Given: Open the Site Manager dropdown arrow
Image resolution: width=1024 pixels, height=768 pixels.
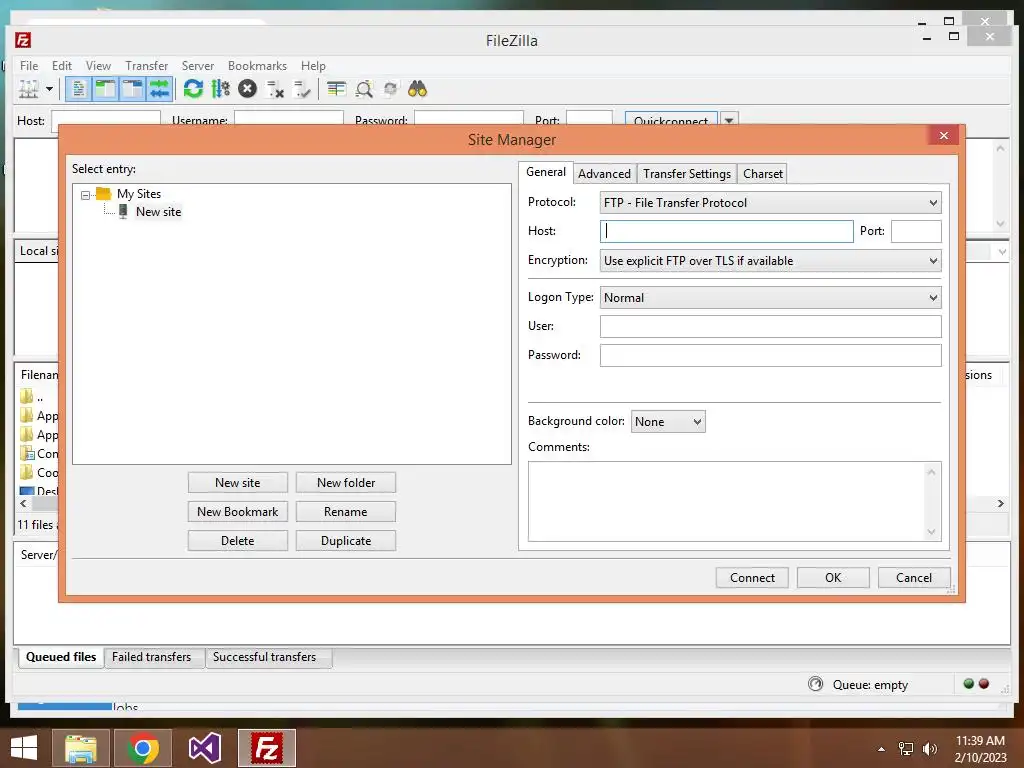Looking at the screenshot, I should [x=49, y=89].
